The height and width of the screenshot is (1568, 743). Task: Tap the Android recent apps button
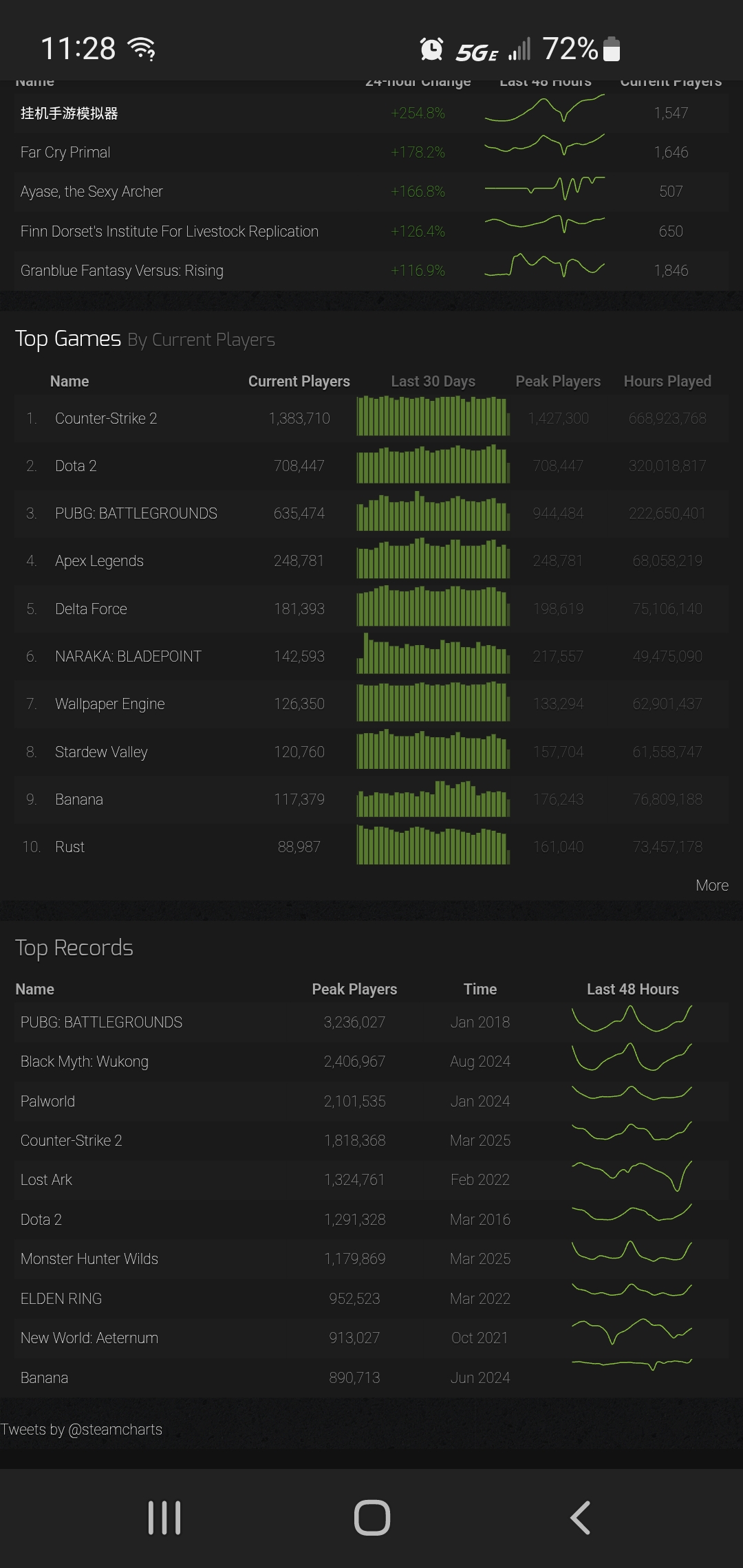(x=164, y=1518)
